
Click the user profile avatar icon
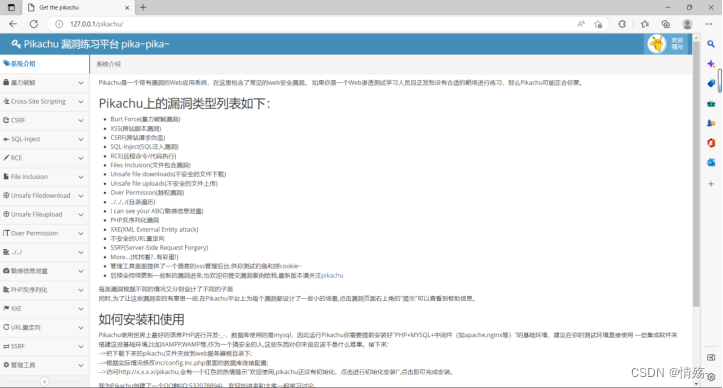click(x=687, y=24)
